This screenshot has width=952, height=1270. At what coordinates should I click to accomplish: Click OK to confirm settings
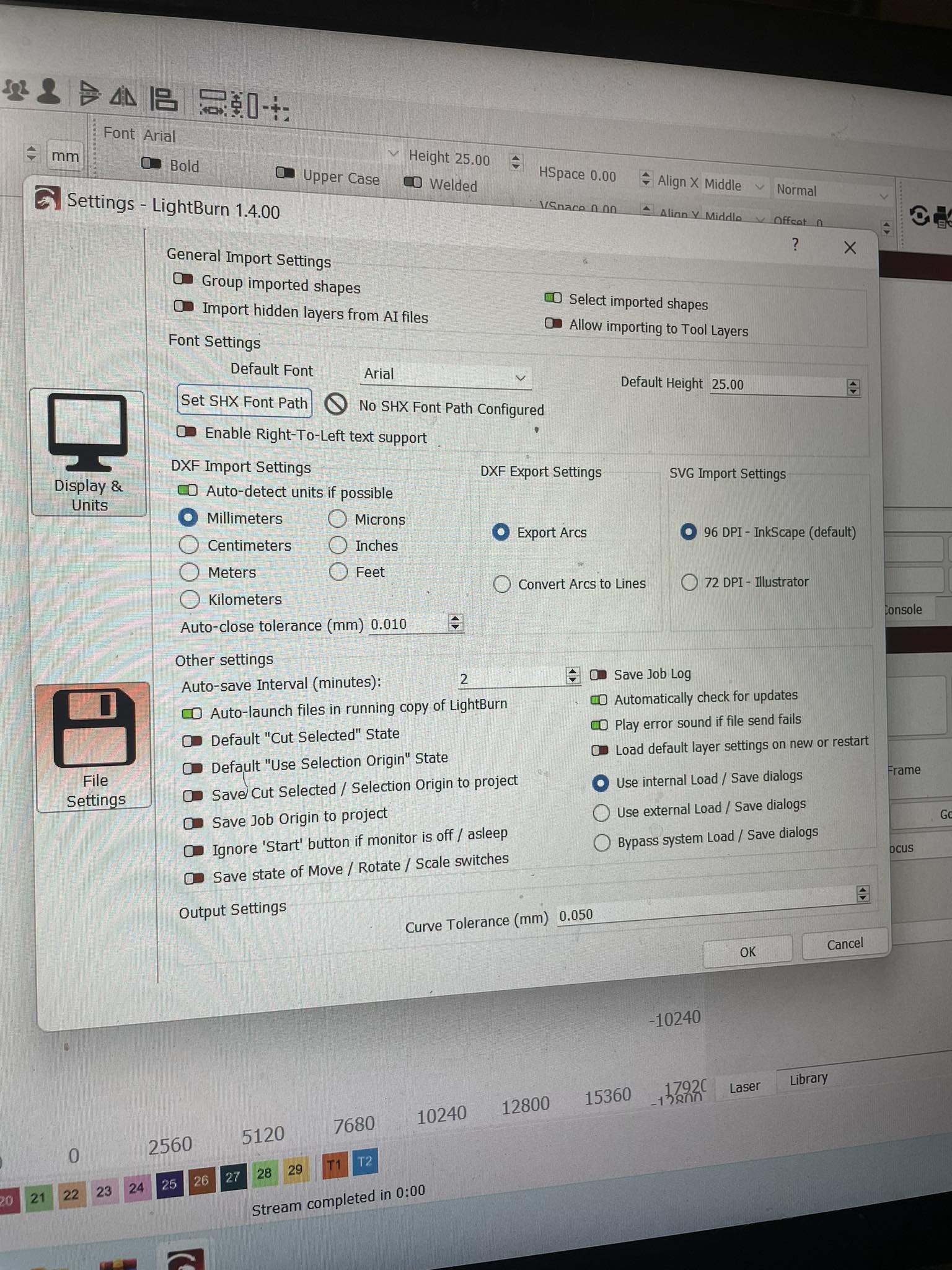click(747, 951)
